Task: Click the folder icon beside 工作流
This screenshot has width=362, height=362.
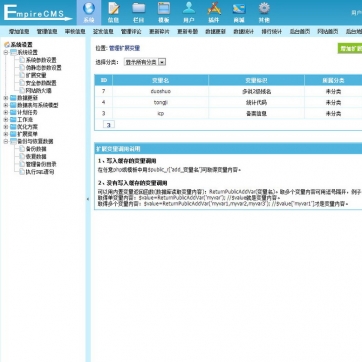Action: pos(13,120)
